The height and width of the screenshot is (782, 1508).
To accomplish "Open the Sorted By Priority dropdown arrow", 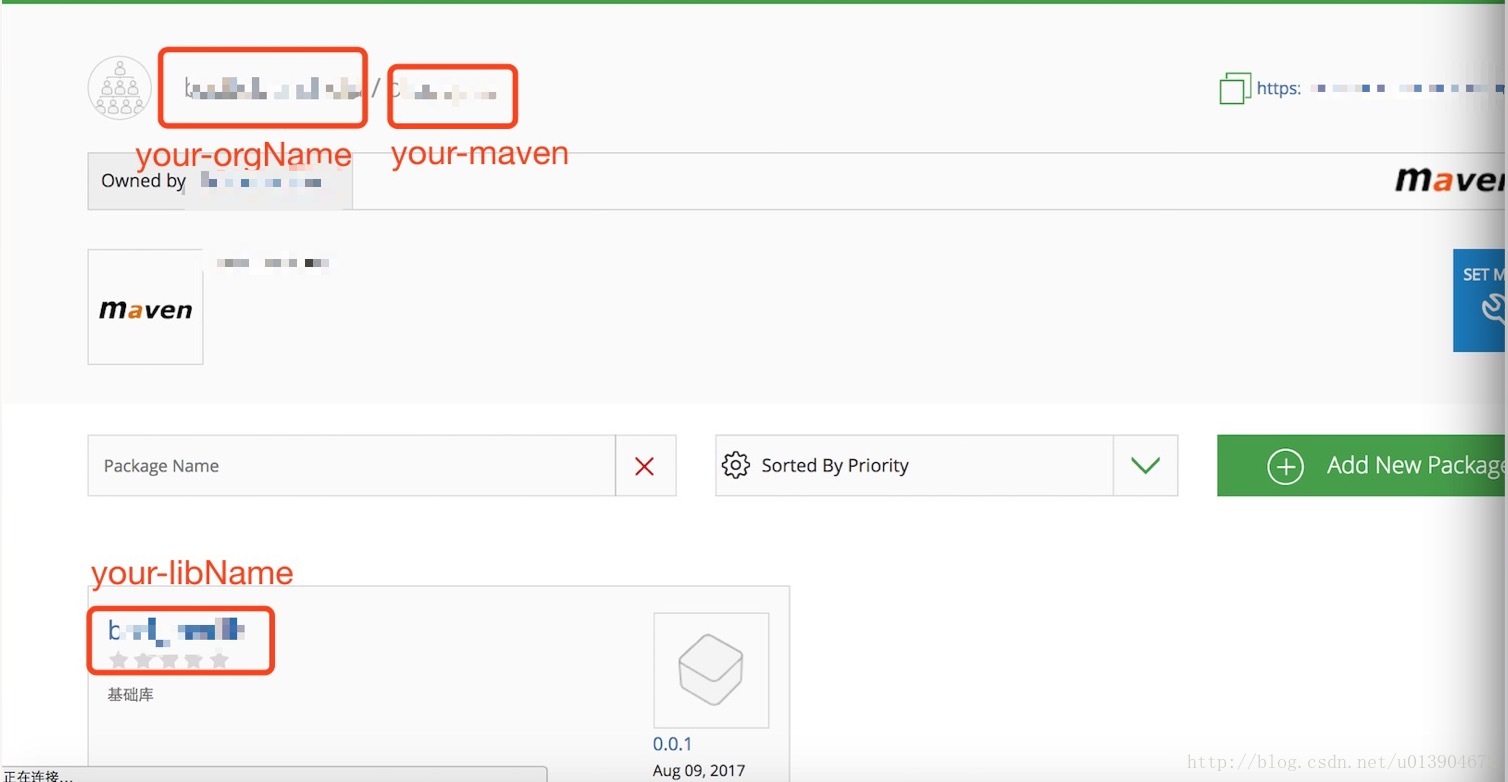I will pyautogui.click(x=1145, y=466).
